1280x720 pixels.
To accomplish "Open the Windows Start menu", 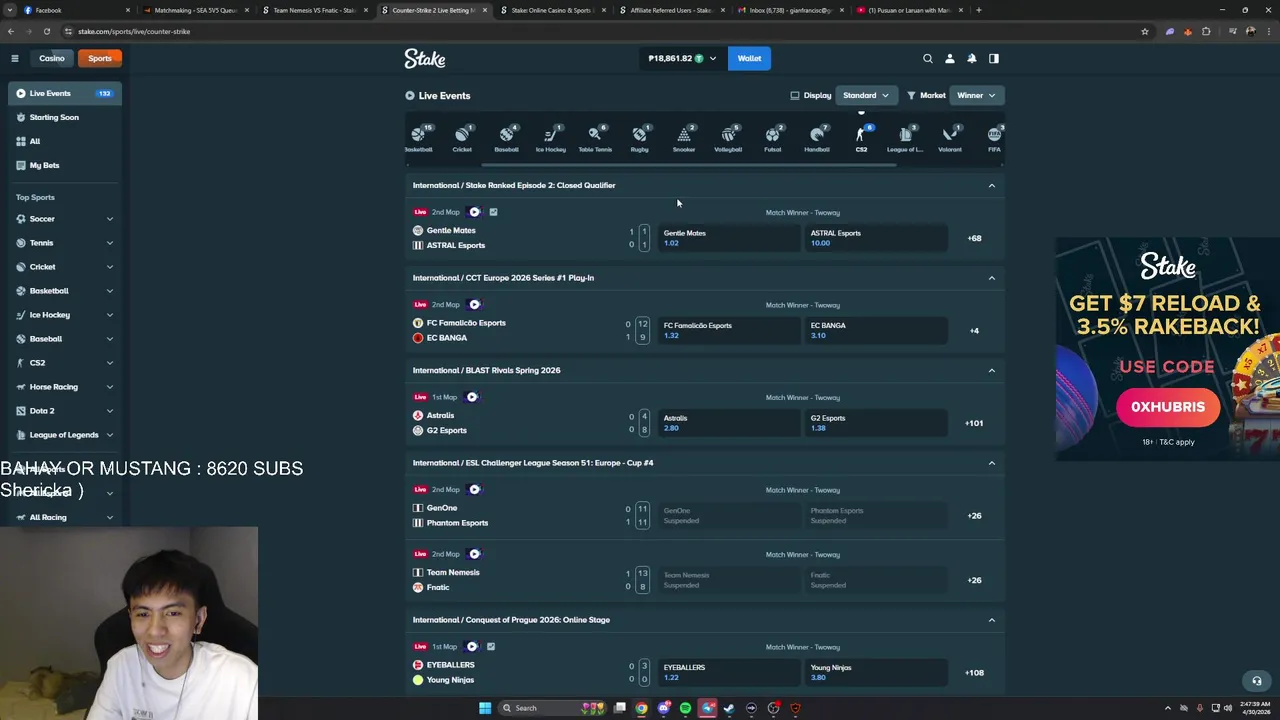I will [x=485, y=708].
